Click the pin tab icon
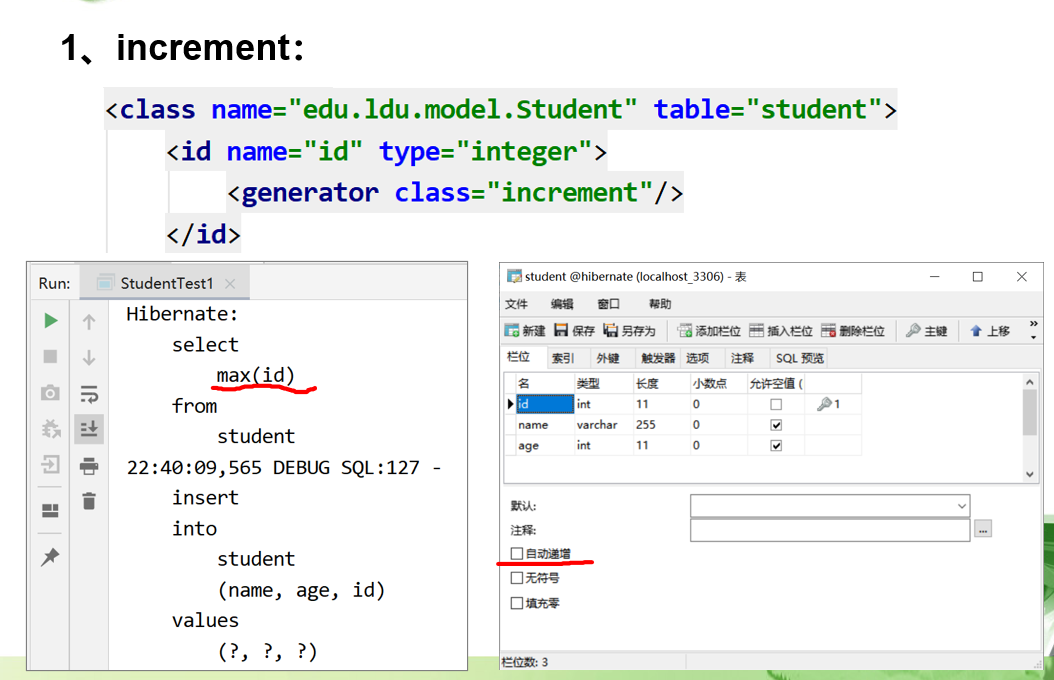The image size is (1054, 680). click(x=50, y=557)
